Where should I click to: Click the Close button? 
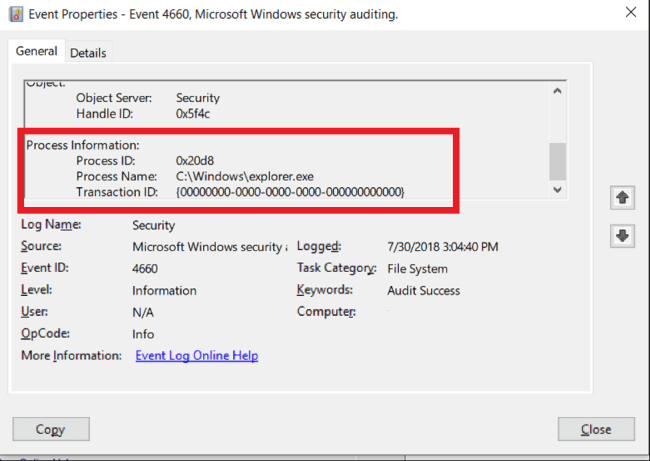click(596, 429)
